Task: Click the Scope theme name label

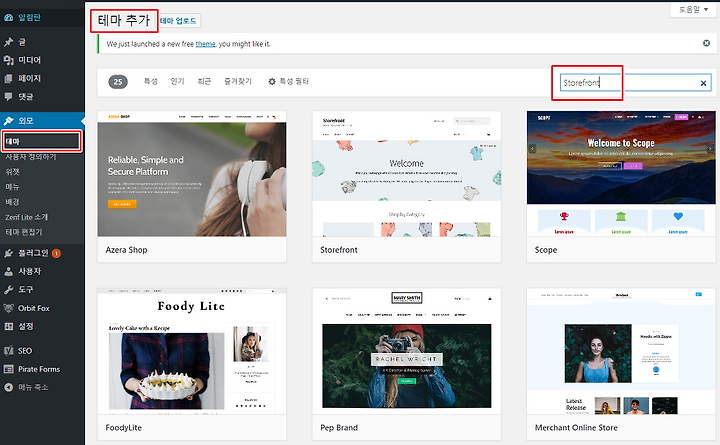Action: pos(546,250)
